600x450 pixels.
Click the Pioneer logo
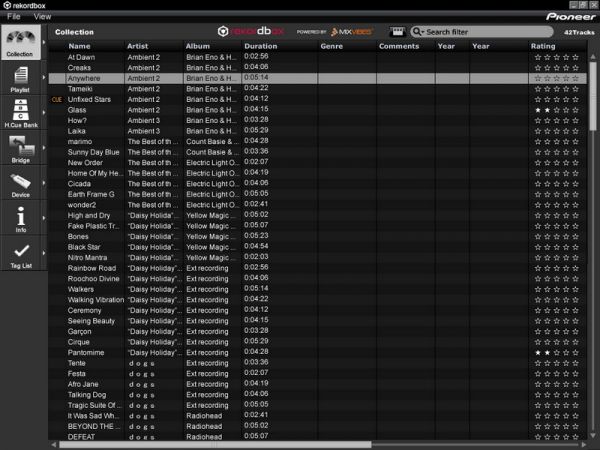click(571, 16)
